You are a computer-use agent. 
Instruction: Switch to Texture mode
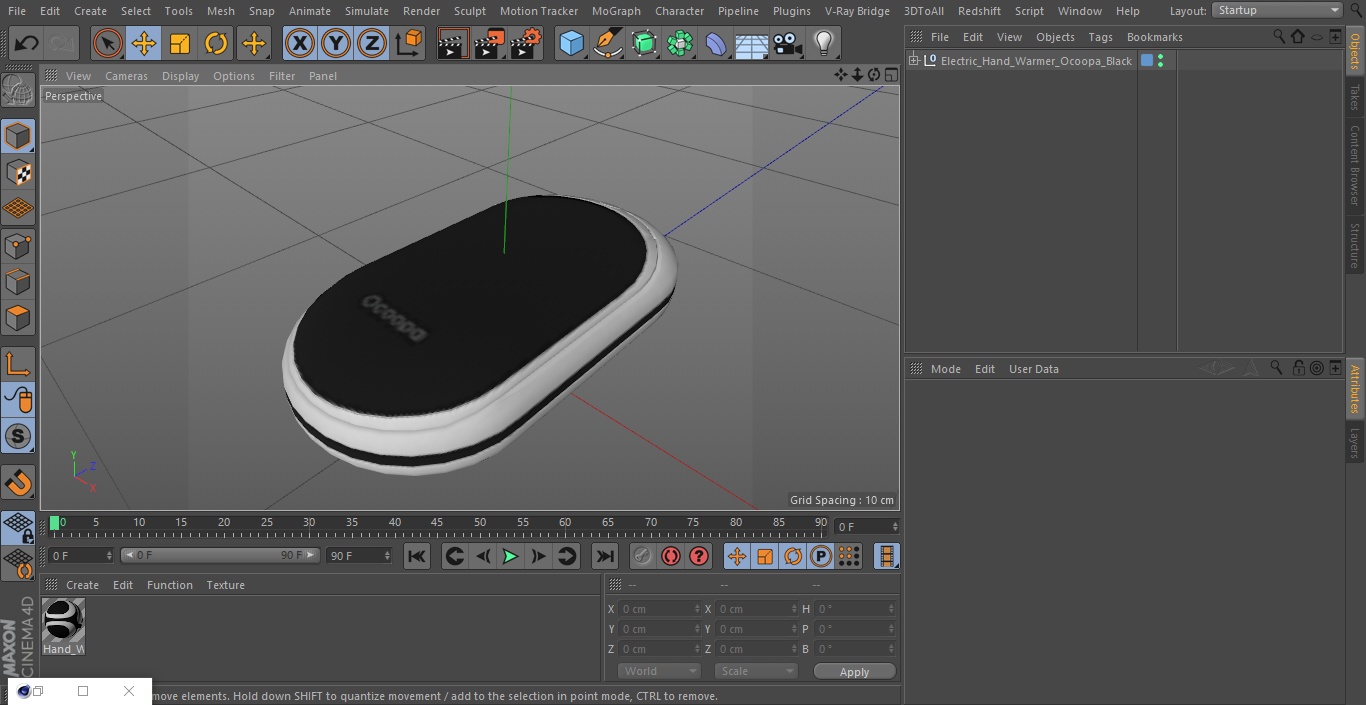click(18, 173)
